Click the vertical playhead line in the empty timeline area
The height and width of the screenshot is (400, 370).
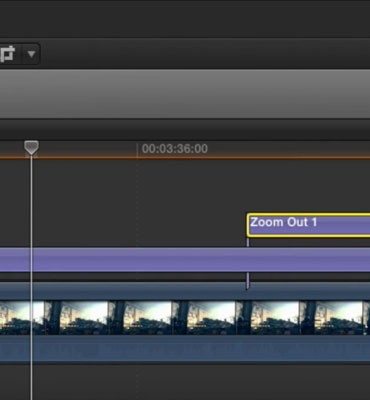tap(32, 200)
